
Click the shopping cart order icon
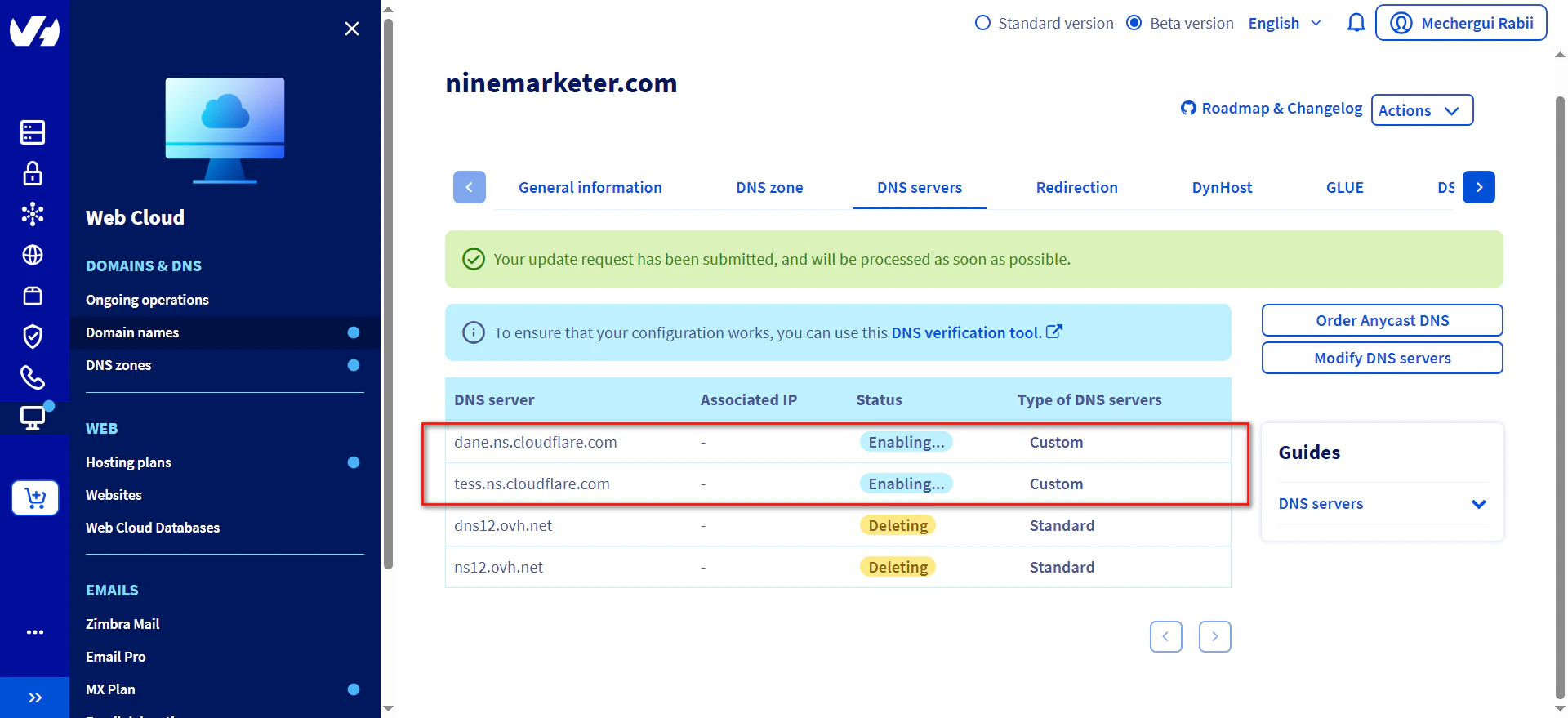coord(35,497)
